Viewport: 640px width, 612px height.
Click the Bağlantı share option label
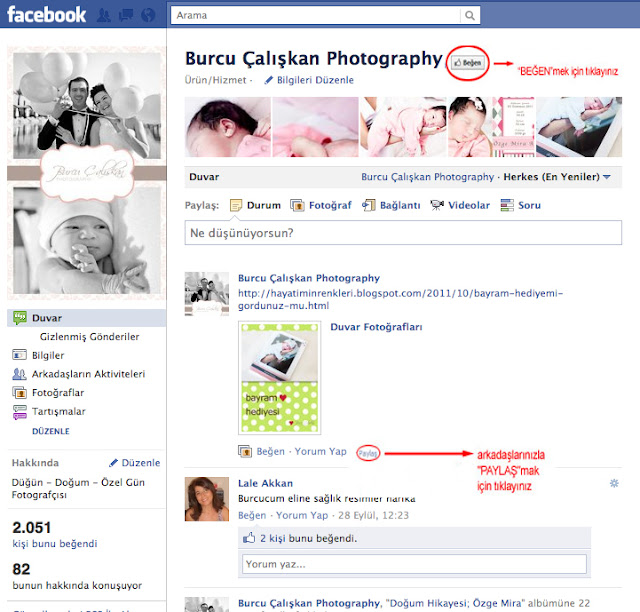tap(400, 205)
